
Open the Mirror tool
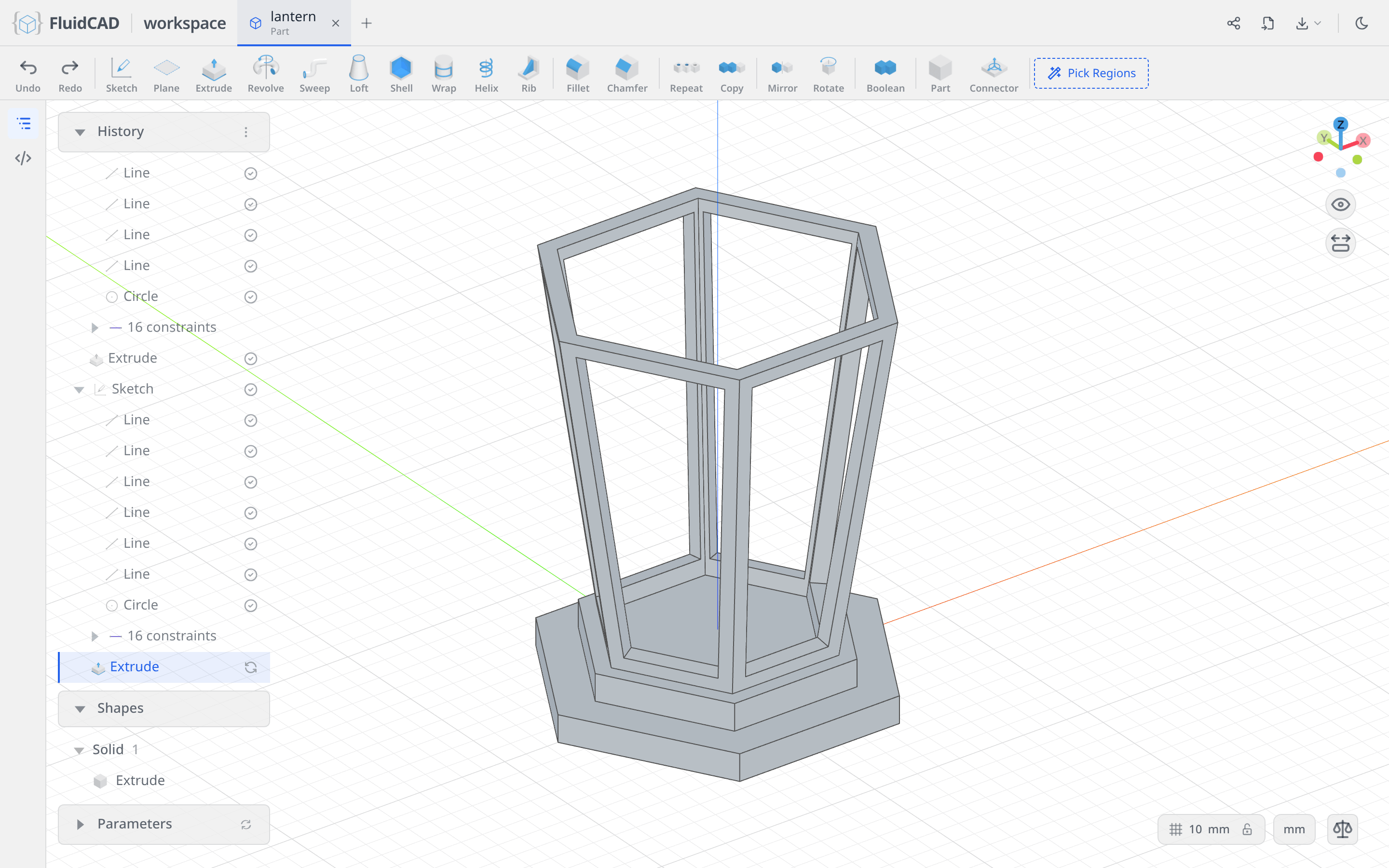782,73
